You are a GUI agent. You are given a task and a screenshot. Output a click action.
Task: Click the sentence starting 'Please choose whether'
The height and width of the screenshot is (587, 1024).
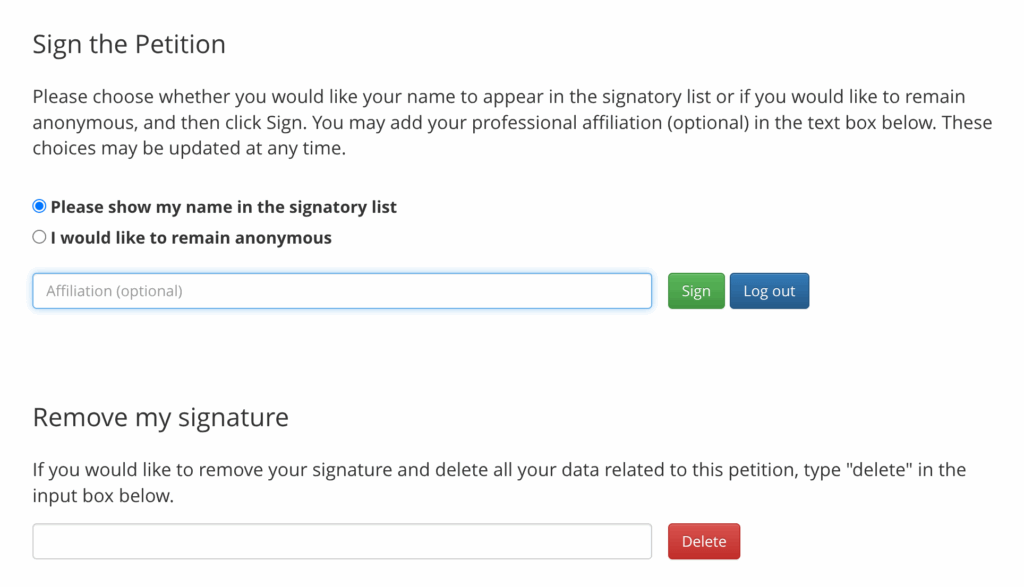pos(300,97)
